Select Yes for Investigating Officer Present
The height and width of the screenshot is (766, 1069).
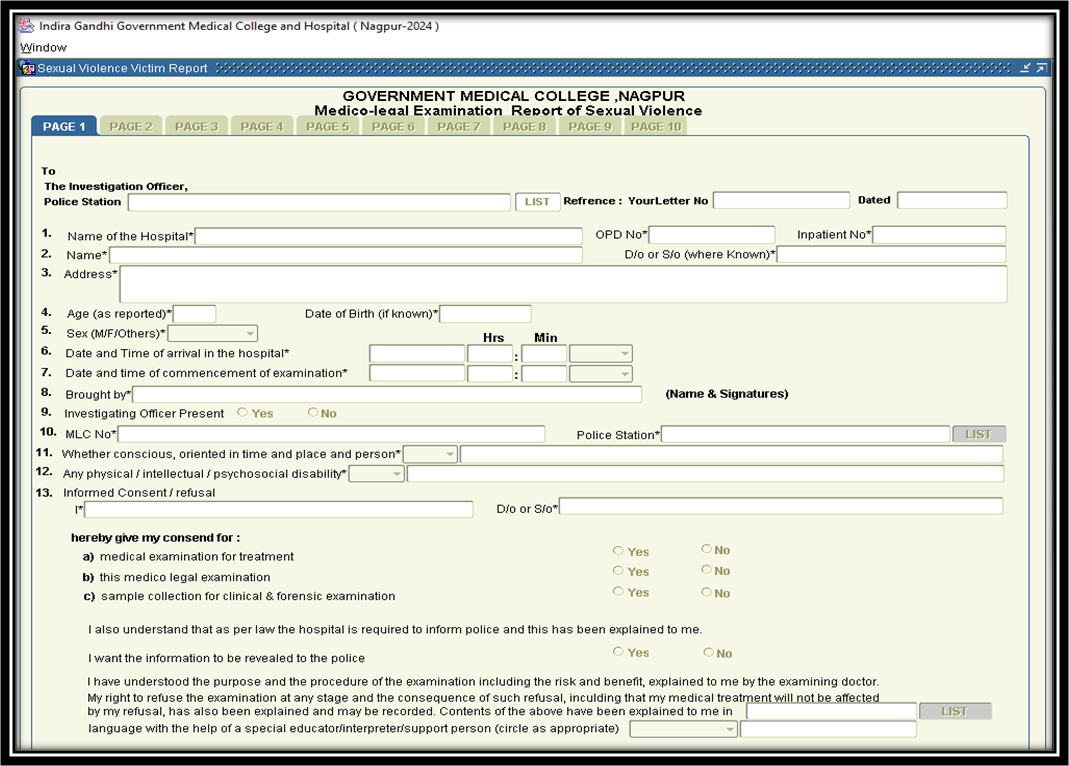tap(242, 413)
